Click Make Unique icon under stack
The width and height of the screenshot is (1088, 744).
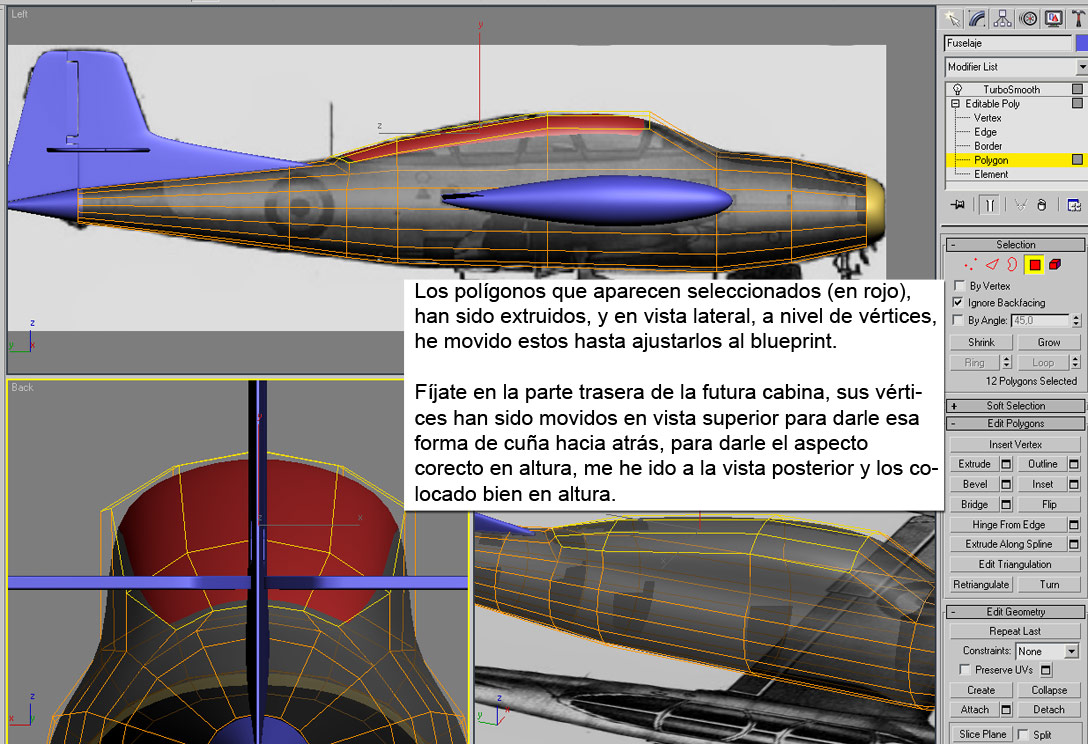[x=1020, y=205]
